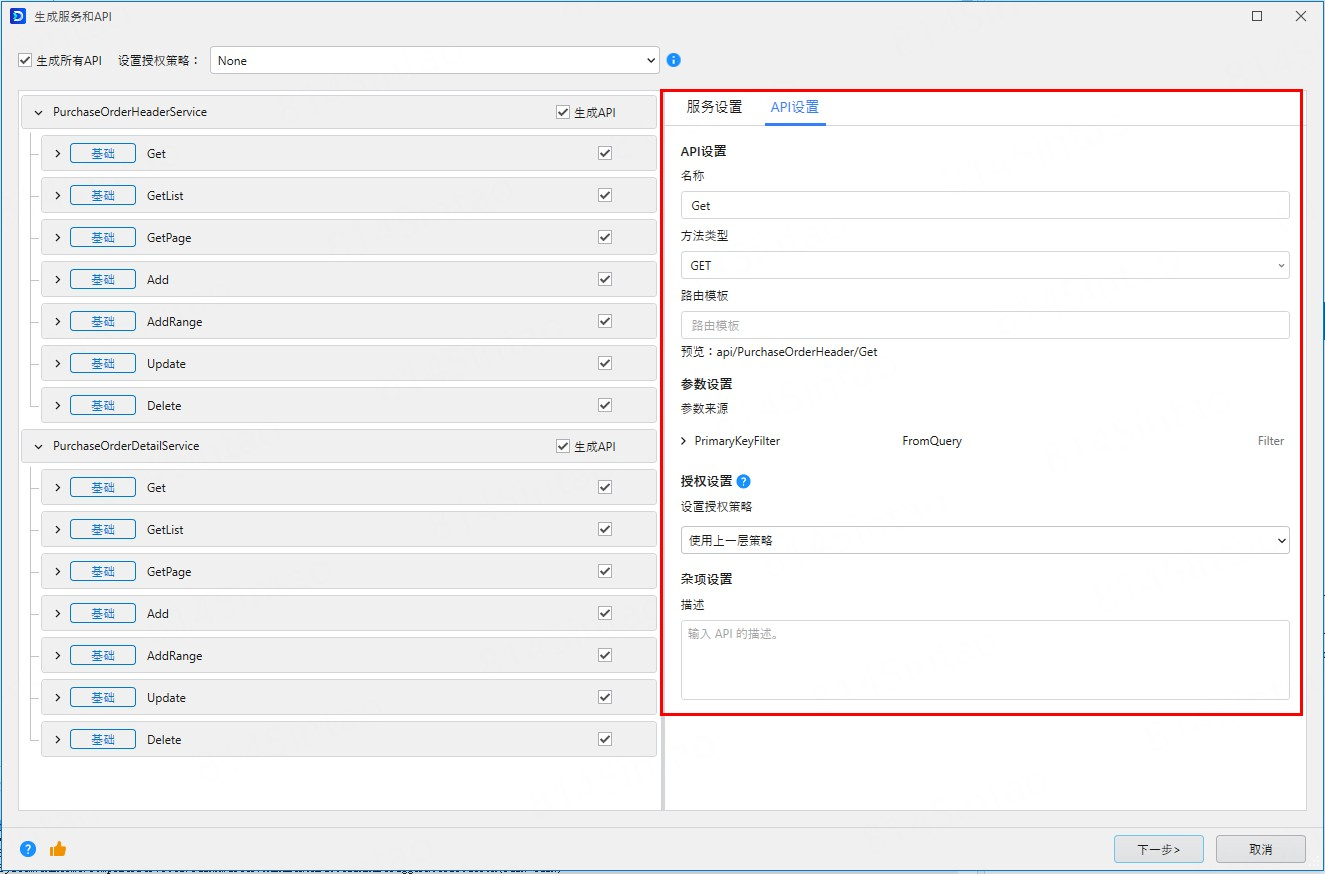Collapse the PurchaseOrderDetailService tree node

(39, 446)
